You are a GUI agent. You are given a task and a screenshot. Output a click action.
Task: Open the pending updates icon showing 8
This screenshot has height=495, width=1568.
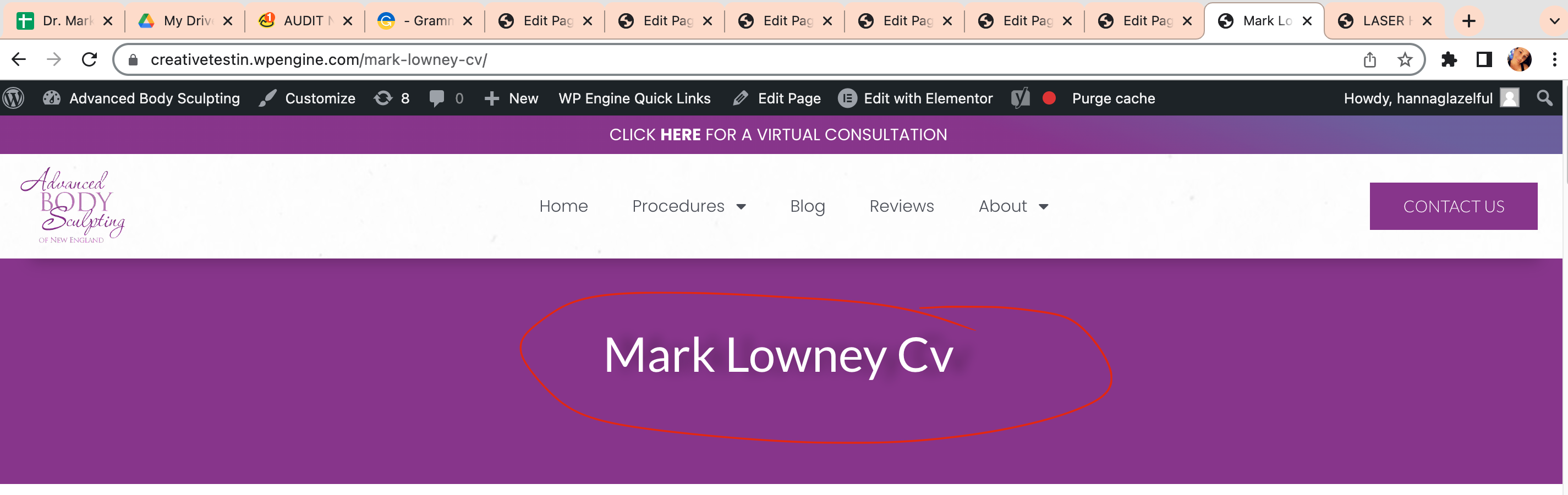[391, 98]
